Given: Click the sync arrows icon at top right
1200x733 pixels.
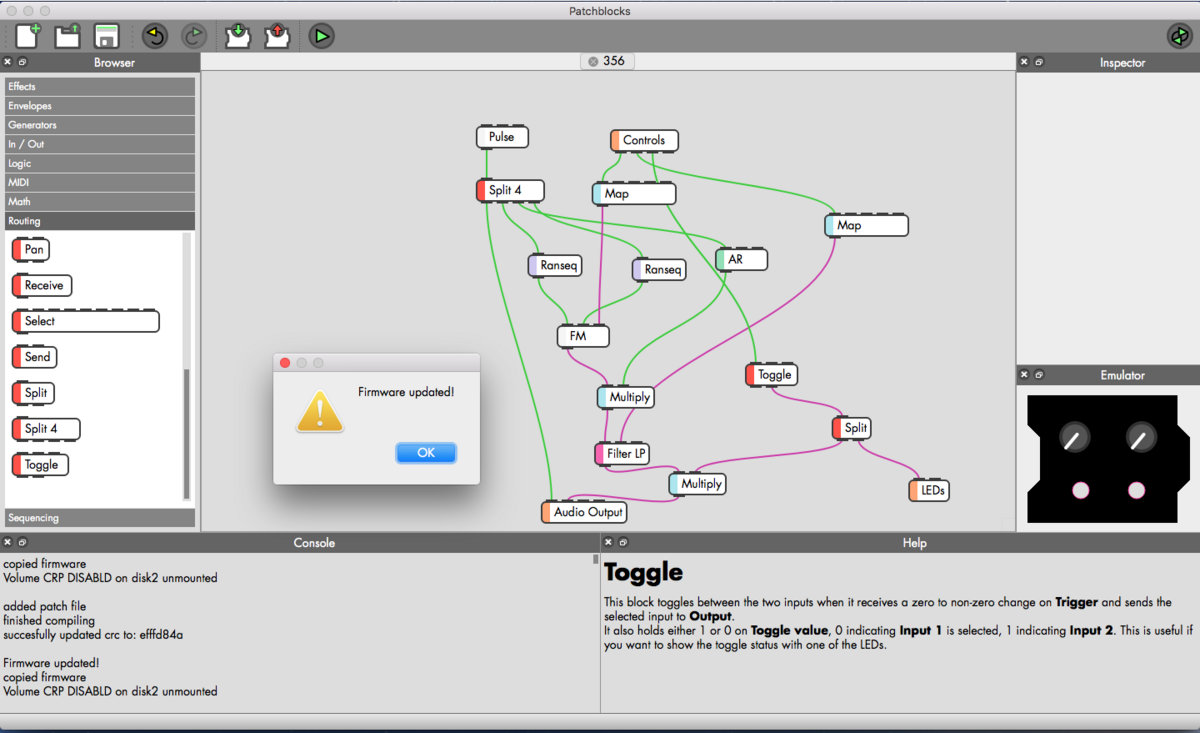Looking at the screenshot, I should pos(1180,37).
